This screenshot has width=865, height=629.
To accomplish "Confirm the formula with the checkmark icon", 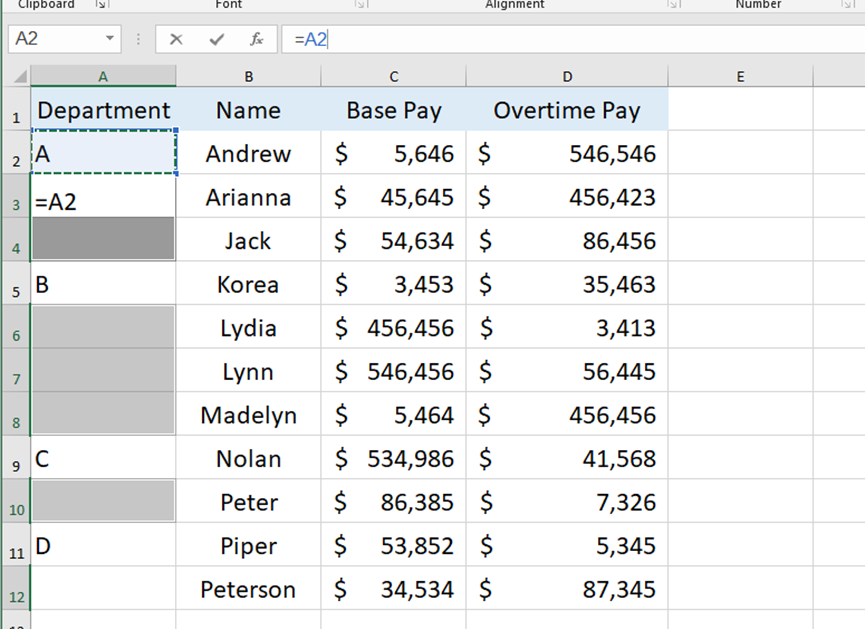I will click(217, 39).
